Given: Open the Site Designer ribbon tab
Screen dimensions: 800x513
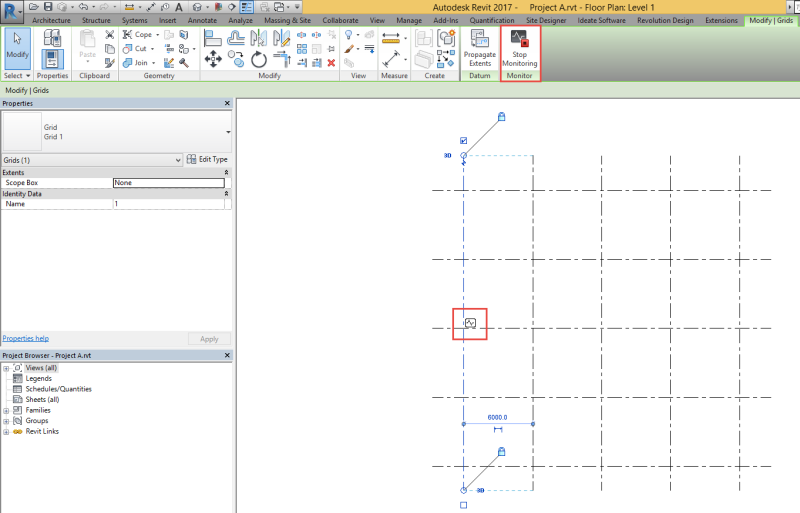Looking at the screenshot, I should tap(546, 20).
